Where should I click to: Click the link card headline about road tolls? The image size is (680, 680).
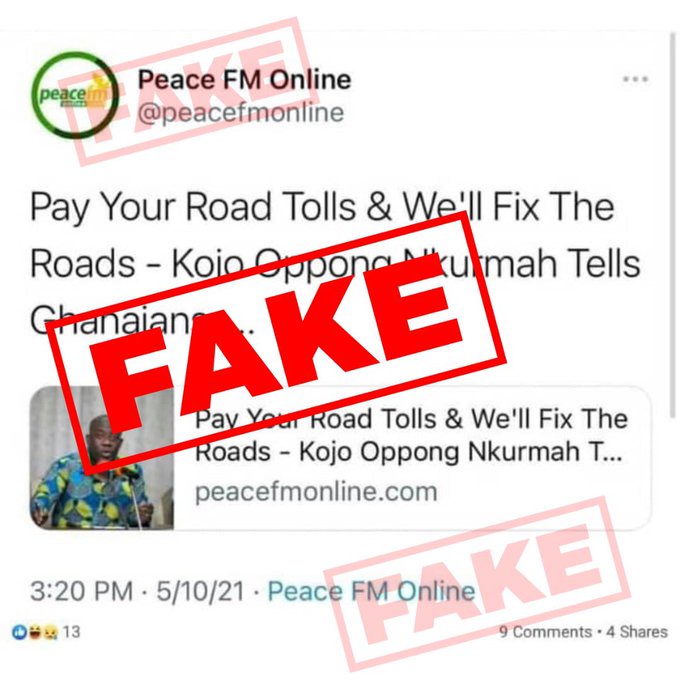click(411, 435)
